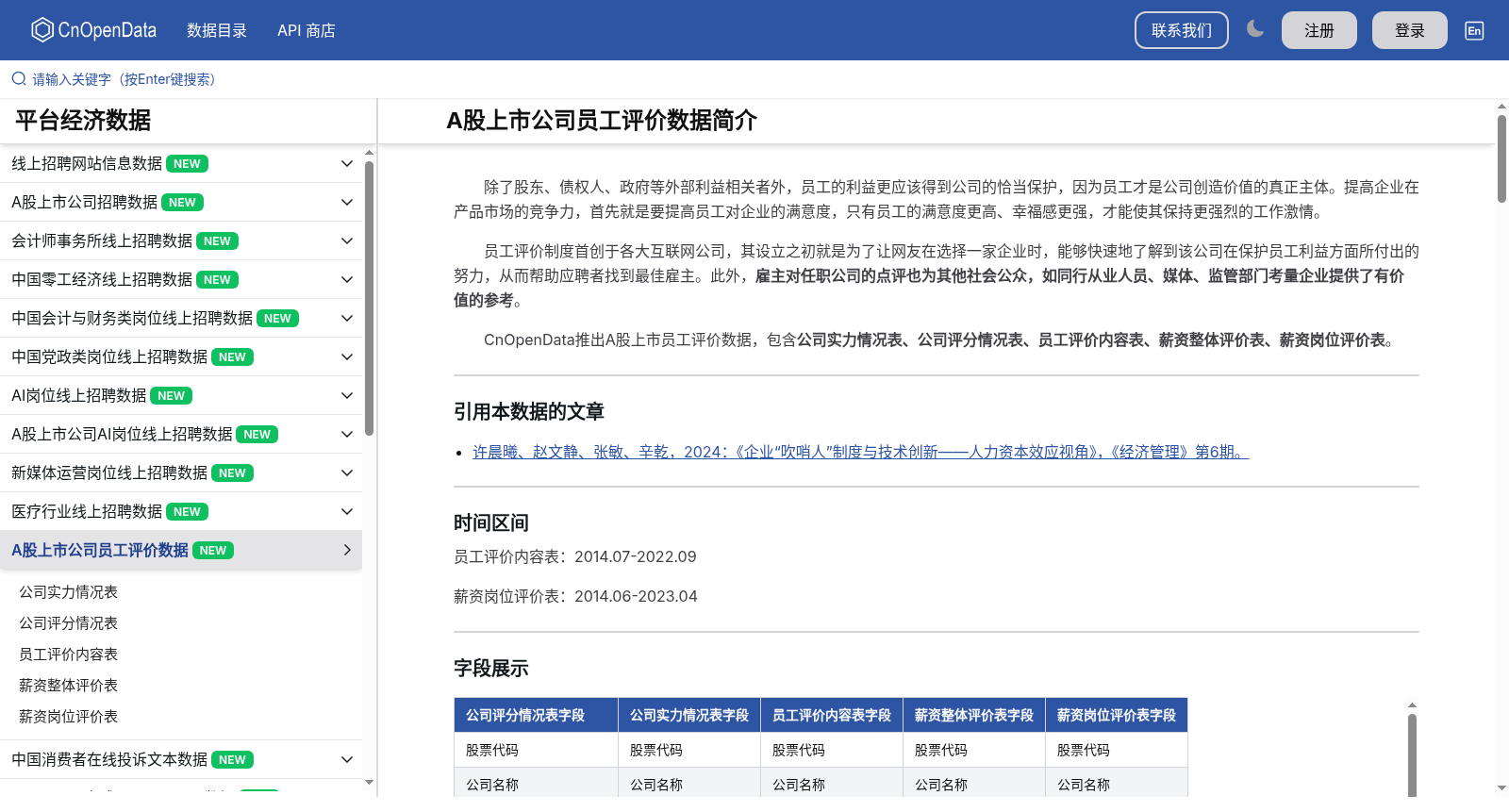Click 薪资整体评价表字段 column header
Image resolution: width=1509 pixels, height=812 pixels.
coord(974,716)
